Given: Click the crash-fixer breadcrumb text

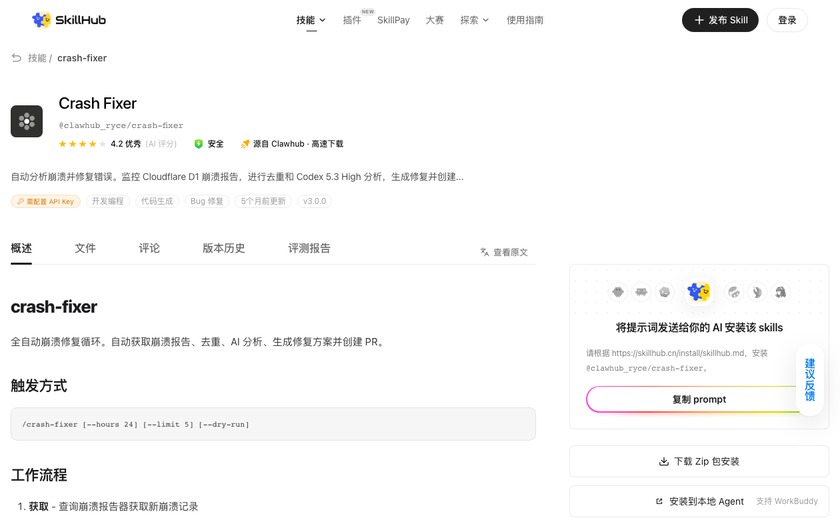Looking at the screenshot, I should [82, 58].
